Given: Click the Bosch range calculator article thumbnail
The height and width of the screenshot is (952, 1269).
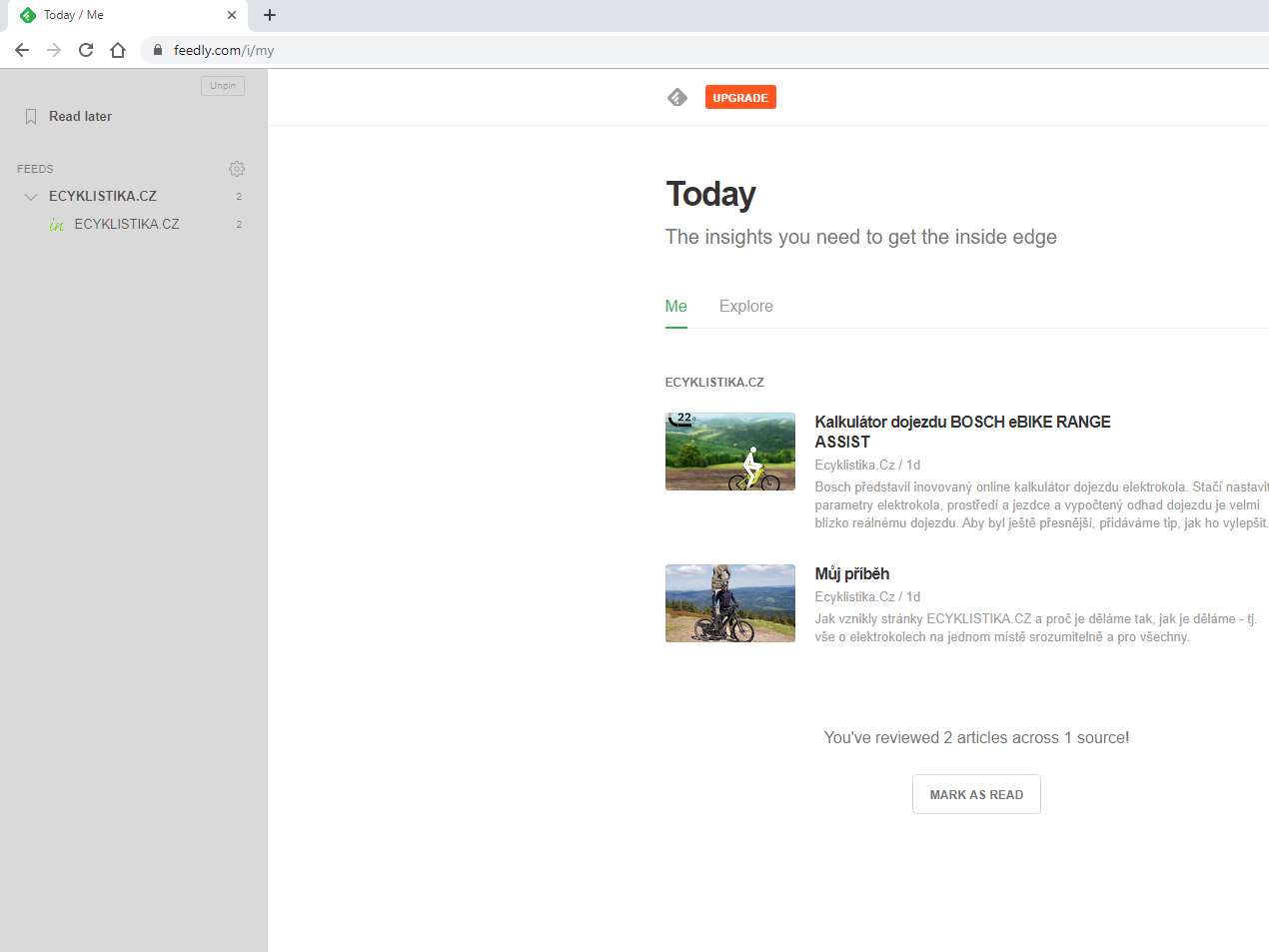Looking at the screenshot, I should click(729, 452).
